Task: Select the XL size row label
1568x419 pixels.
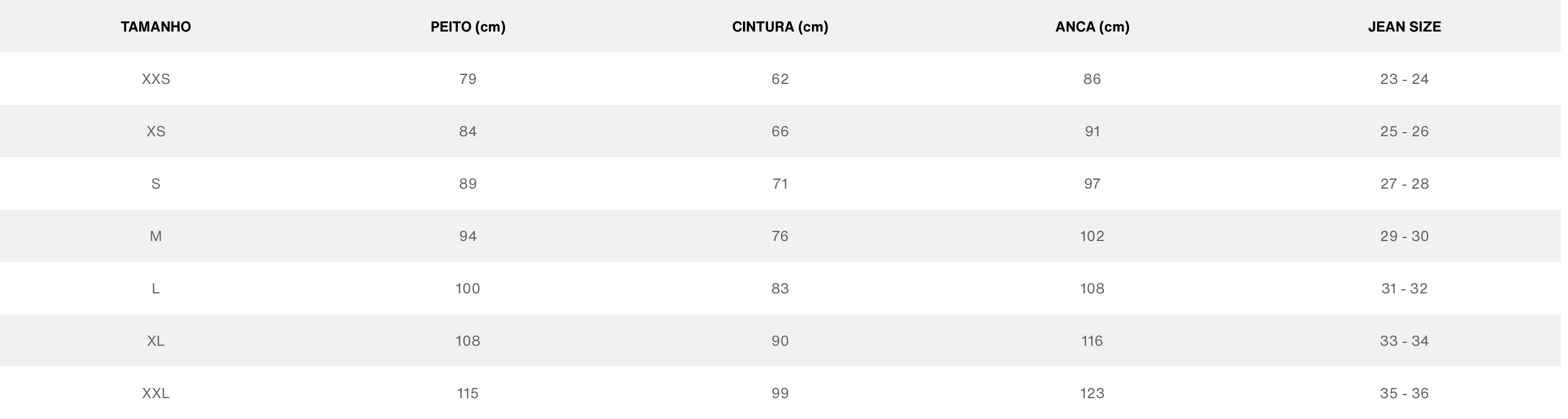Action: pos(156,341)
